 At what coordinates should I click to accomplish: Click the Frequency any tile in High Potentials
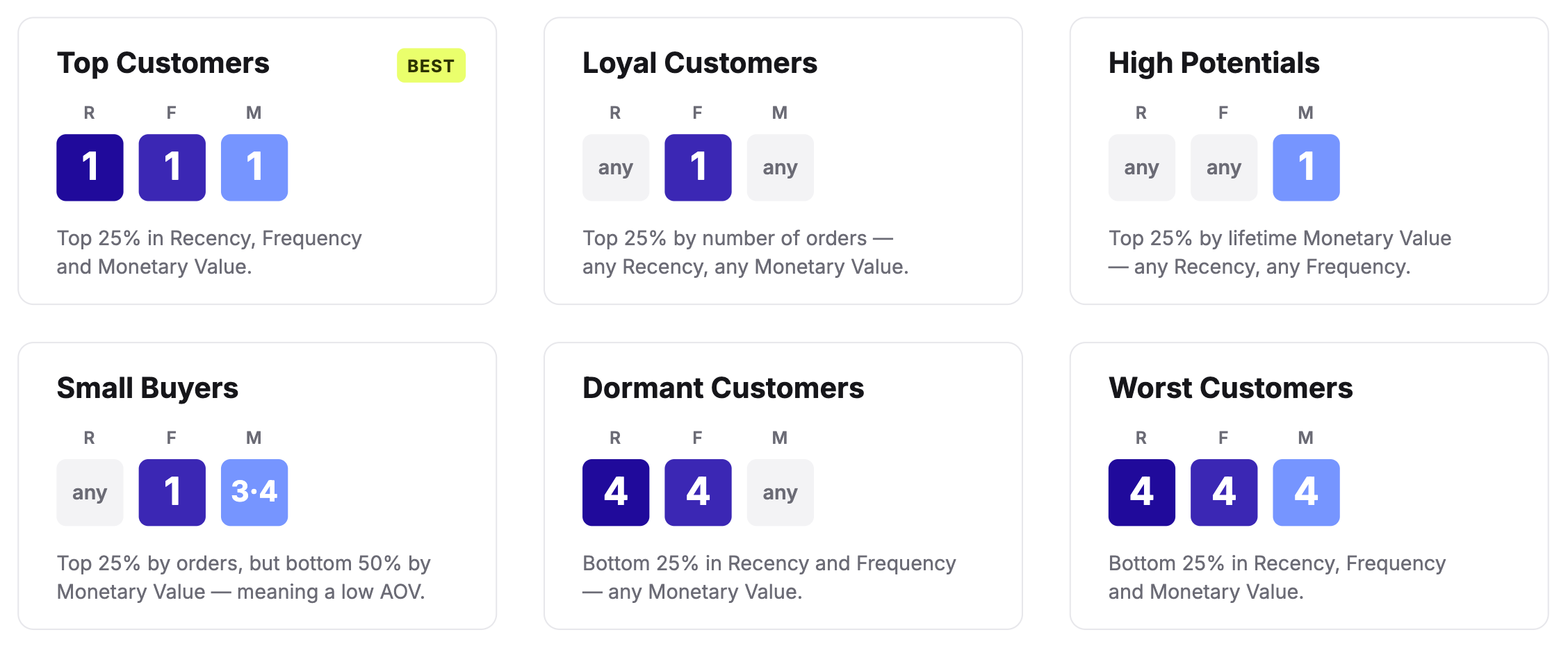tap(1224, 167)
